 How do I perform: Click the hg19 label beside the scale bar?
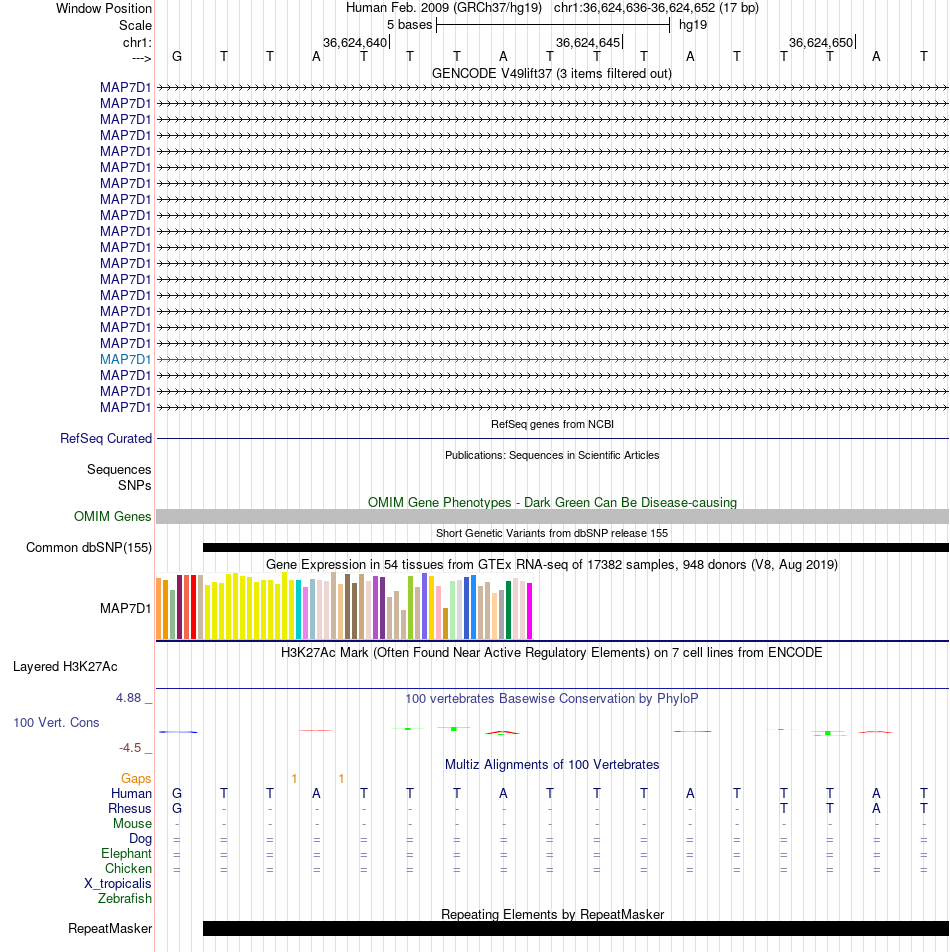pyautogui.click(x=693, y=25)
